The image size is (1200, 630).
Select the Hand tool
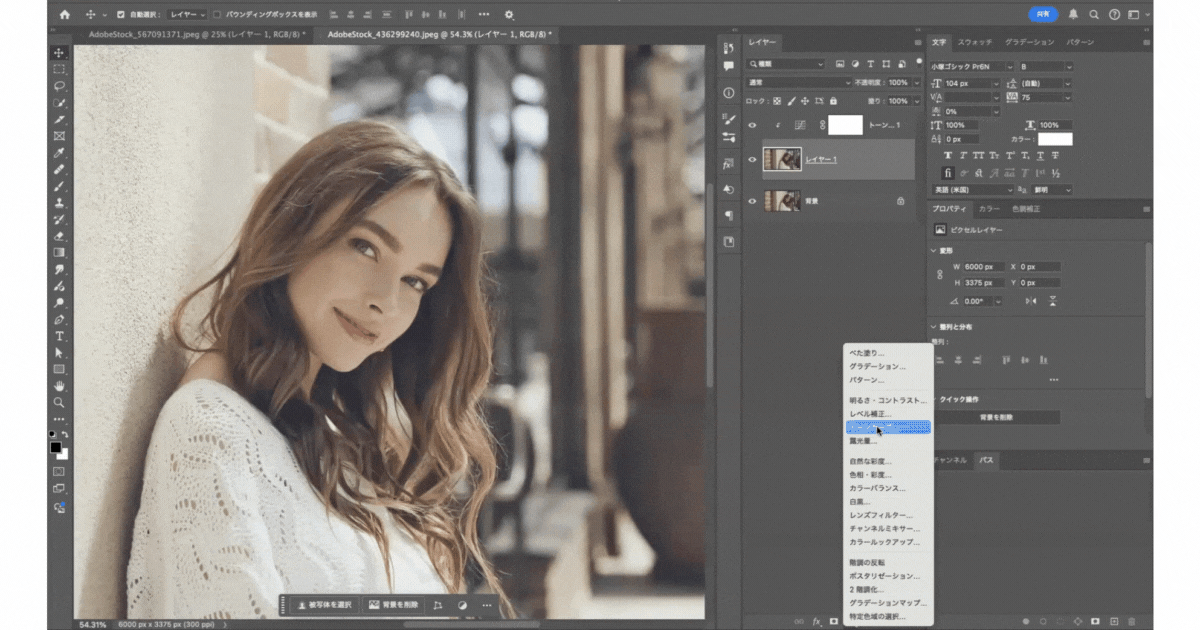point(59,386)
